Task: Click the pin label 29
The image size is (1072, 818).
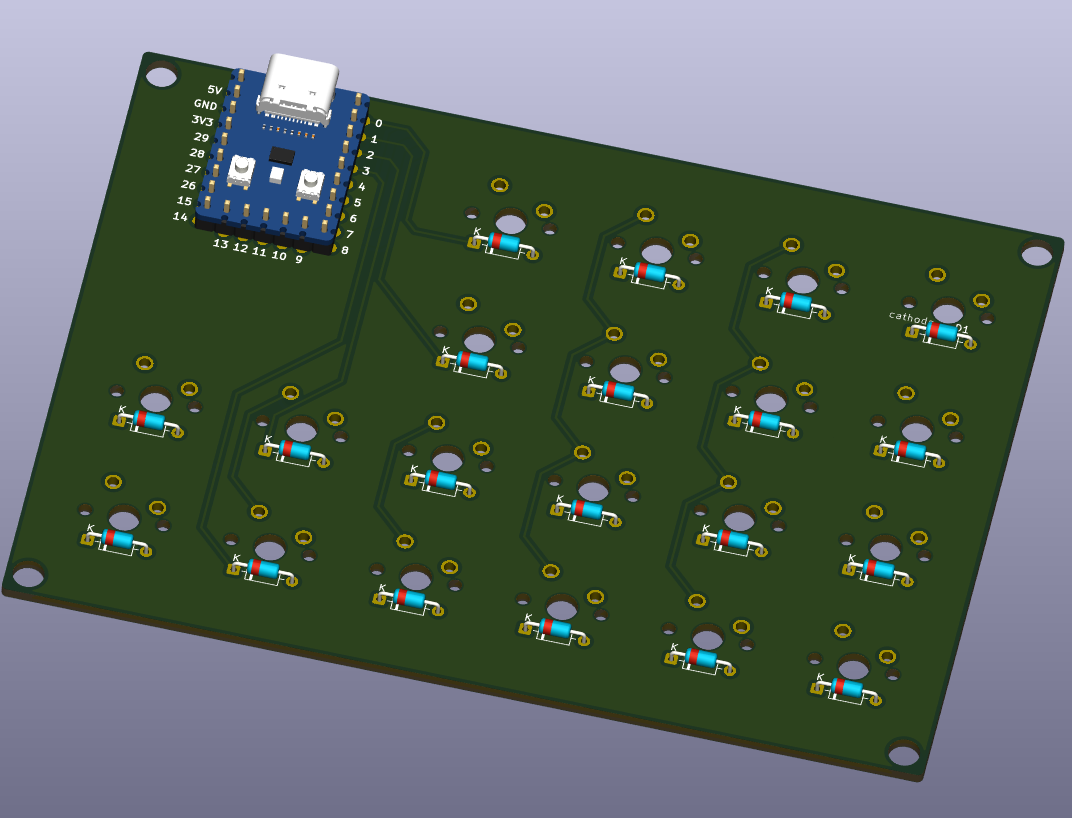Action: point(201,137)
